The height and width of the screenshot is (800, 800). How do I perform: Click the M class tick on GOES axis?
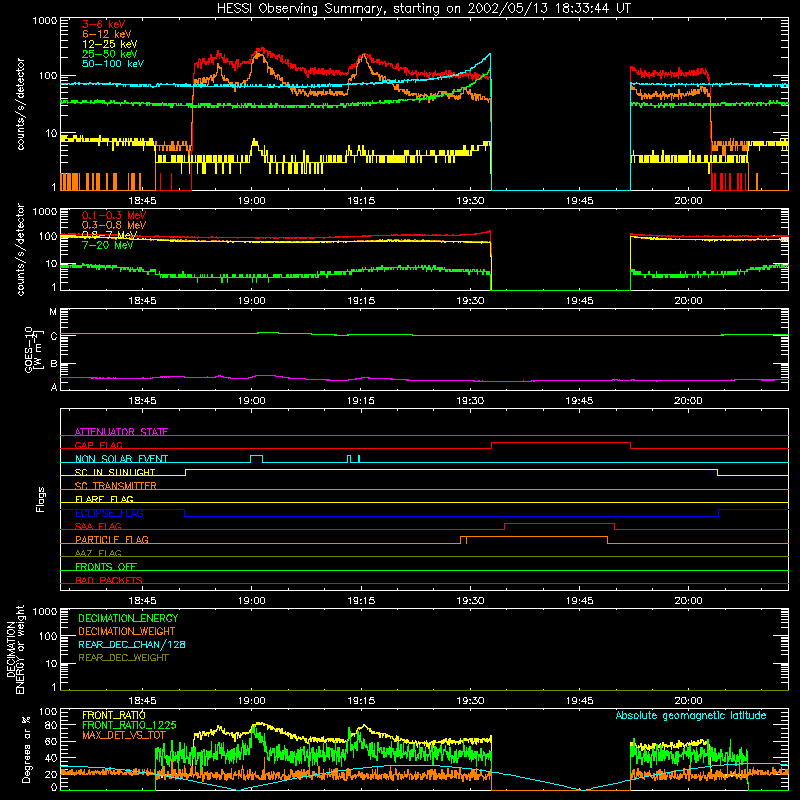(53, 312)
